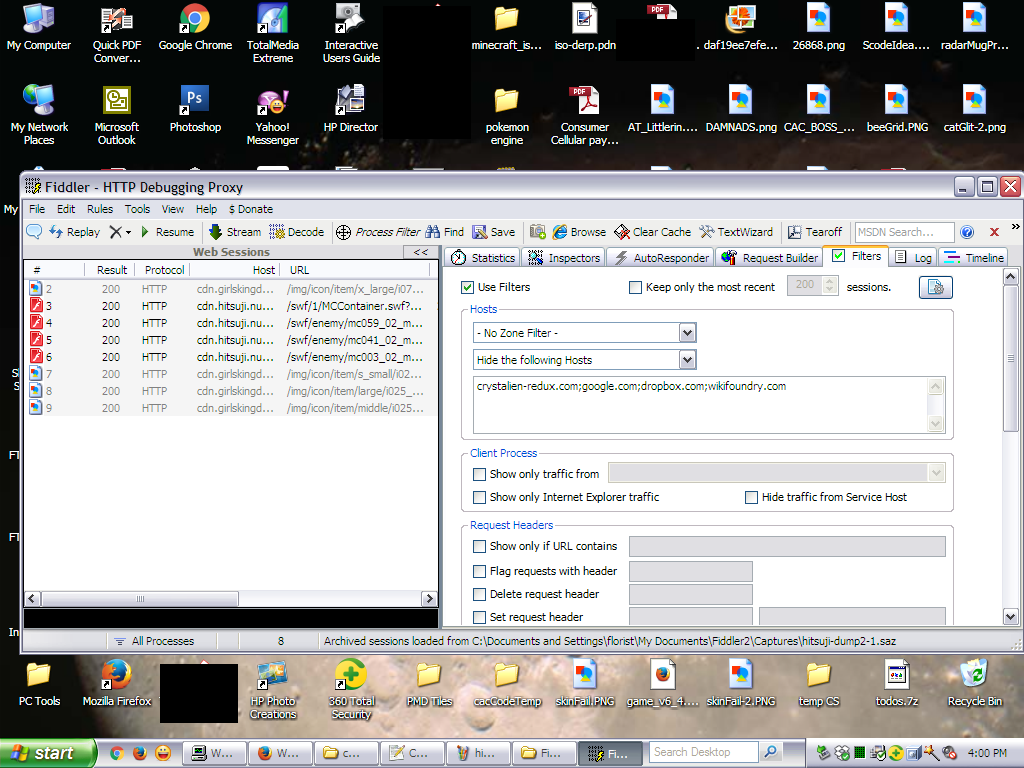Screen dimensions: 1024x768
Task: Click the Photoshop desktop icon
Action: pyautogui.click(x=195, y=109)
